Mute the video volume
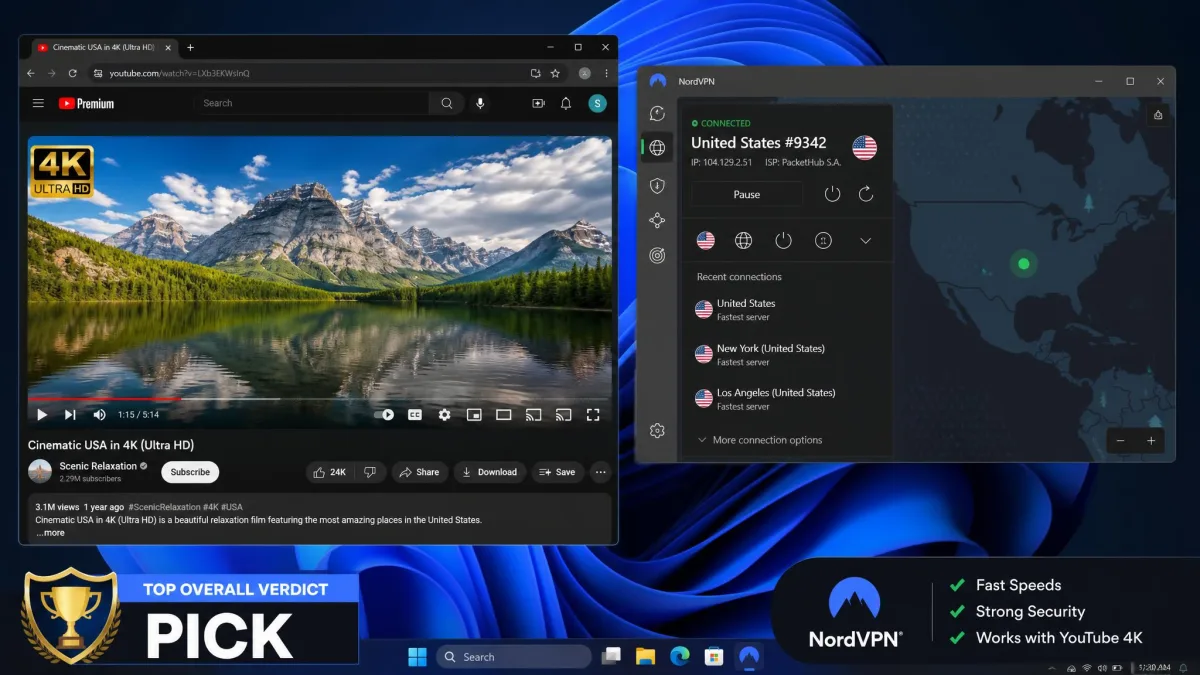The image size is (1200, 675). 99,414
